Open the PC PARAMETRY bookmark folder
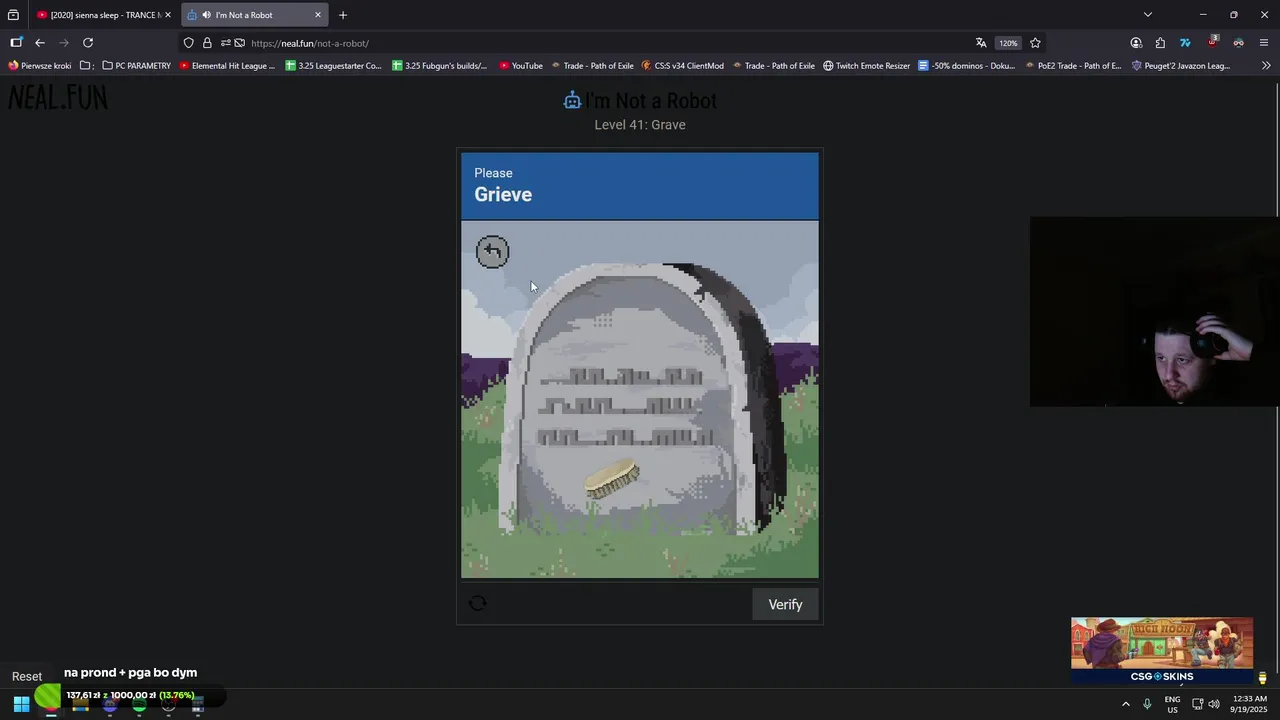 (137, 66)
